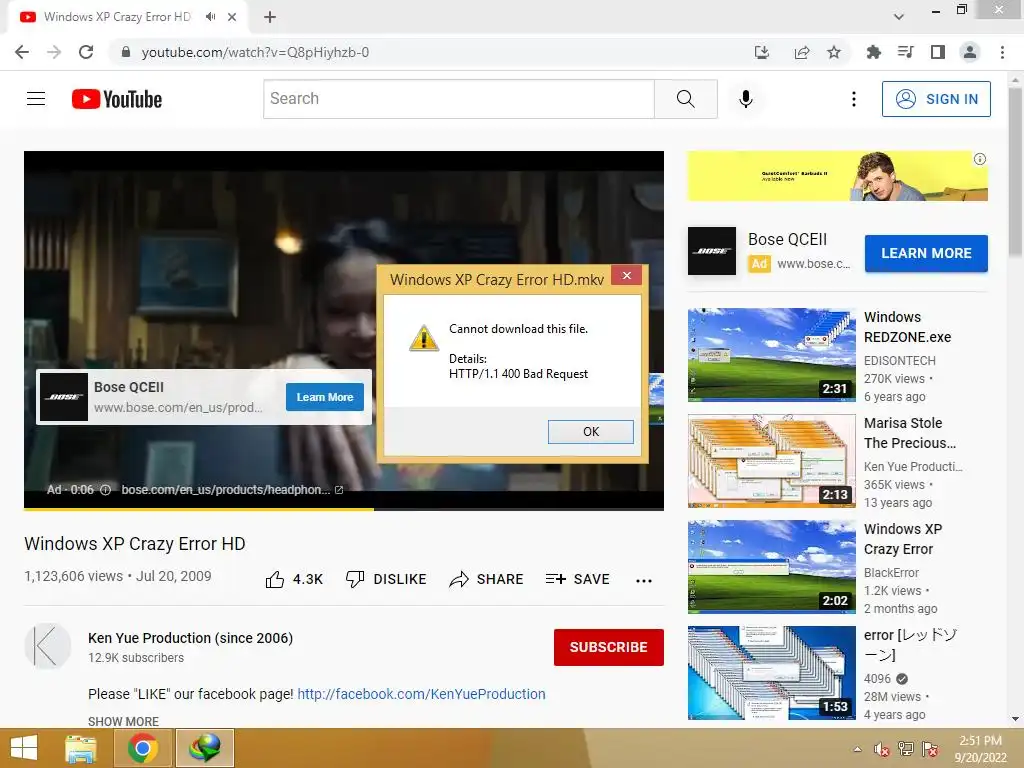1024x768 pixels.
Task: Like the video with thumbs up
Action: [x=294, y=579]
